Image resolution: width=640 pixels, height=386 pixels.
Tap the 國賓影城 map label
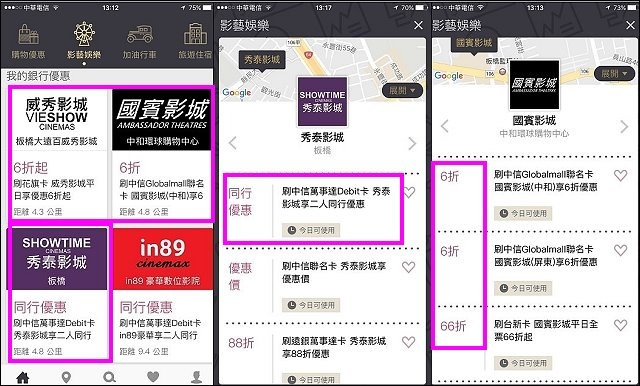(474, 43)
